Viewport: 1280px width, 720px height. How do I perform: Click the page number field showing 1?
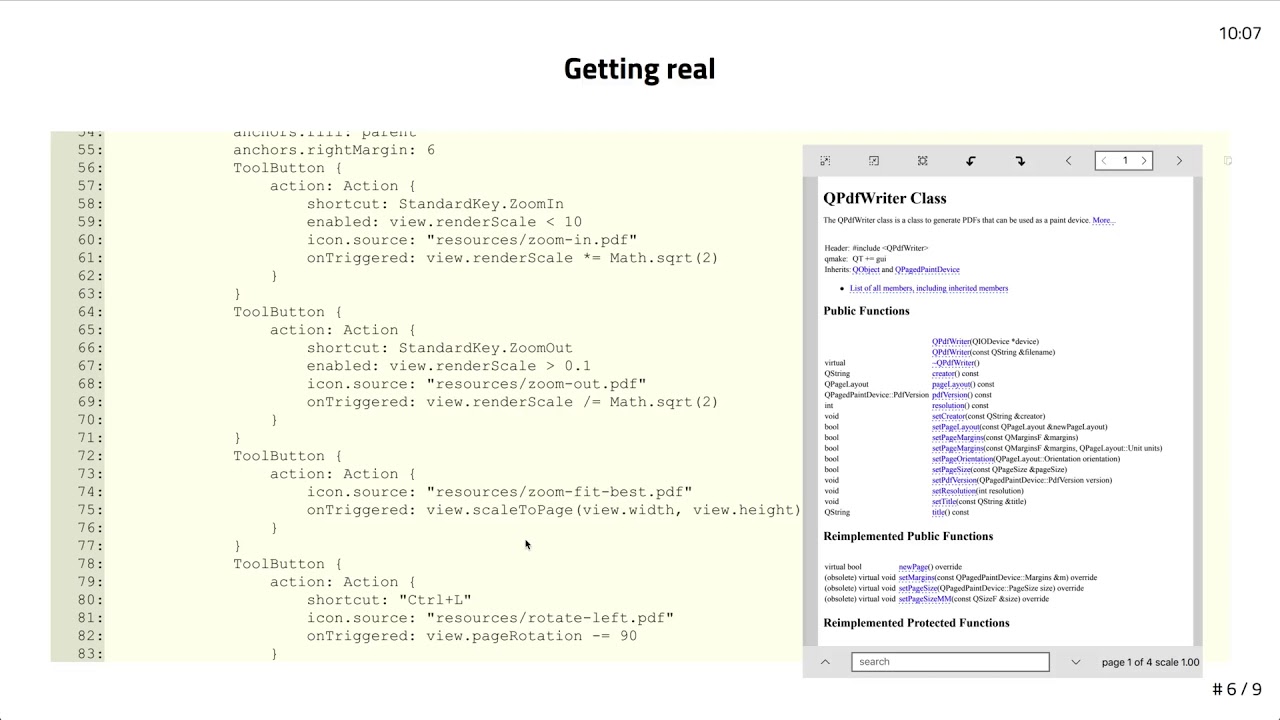click(x=1124, y=161)
